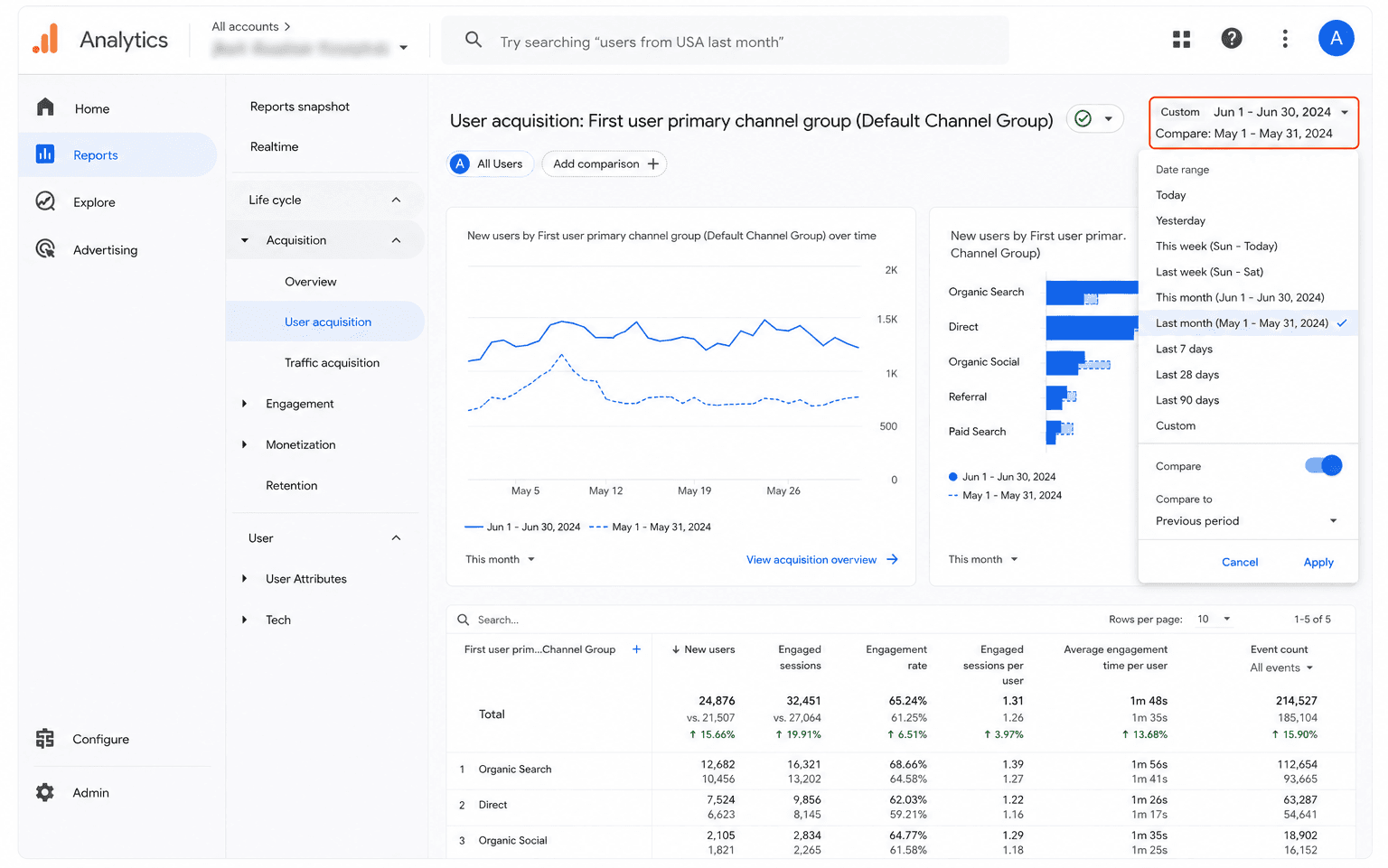The width and height of the screenshot is (1388, 868).
Task: Click the arrow next to View acquisition overview
Action: 893,559
